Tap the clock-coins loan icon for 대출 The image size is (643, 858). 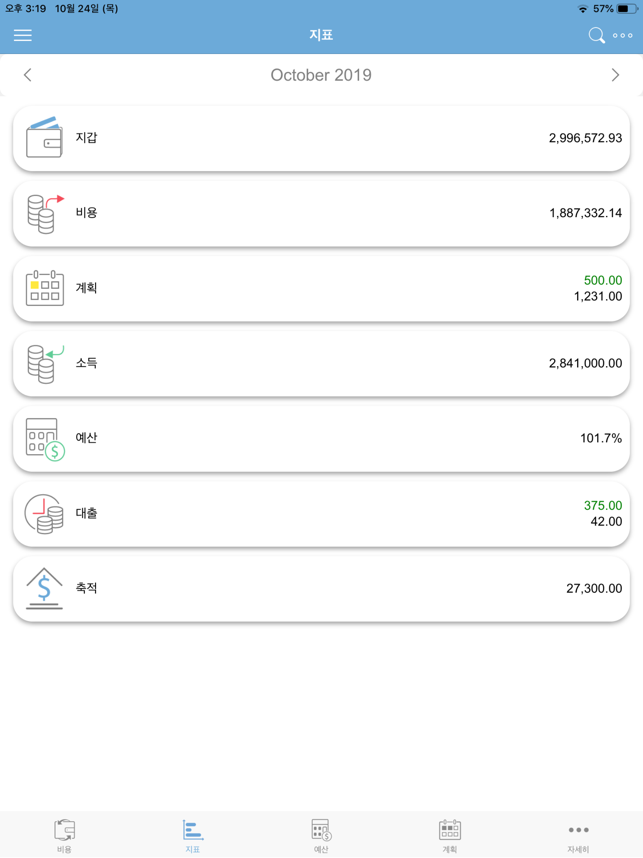pos(44,513)
